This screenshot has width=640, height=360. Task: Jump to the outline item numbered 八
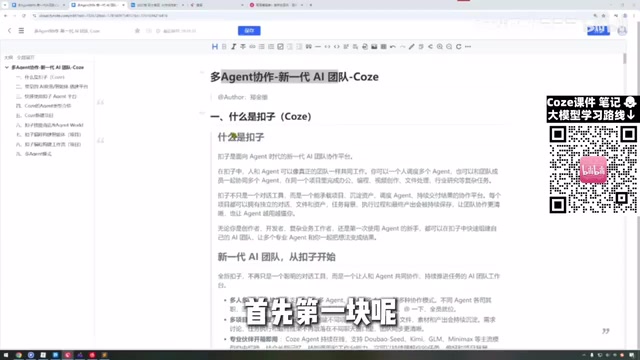48,144
